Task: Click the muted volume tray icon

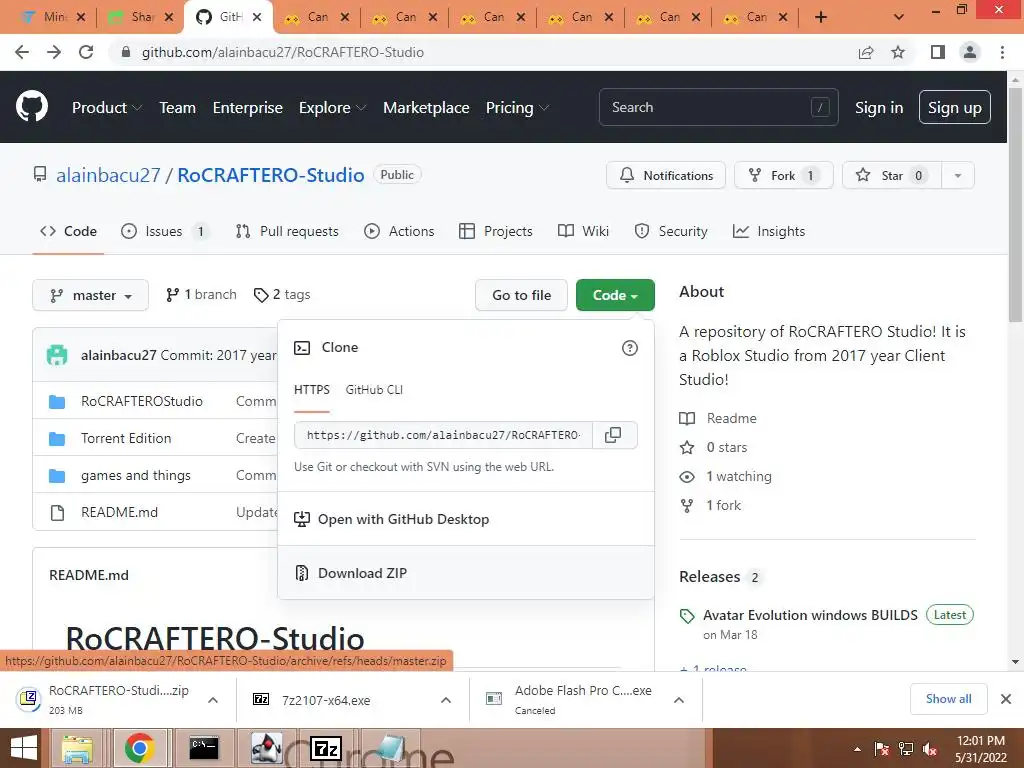Action: coord(930,749)
